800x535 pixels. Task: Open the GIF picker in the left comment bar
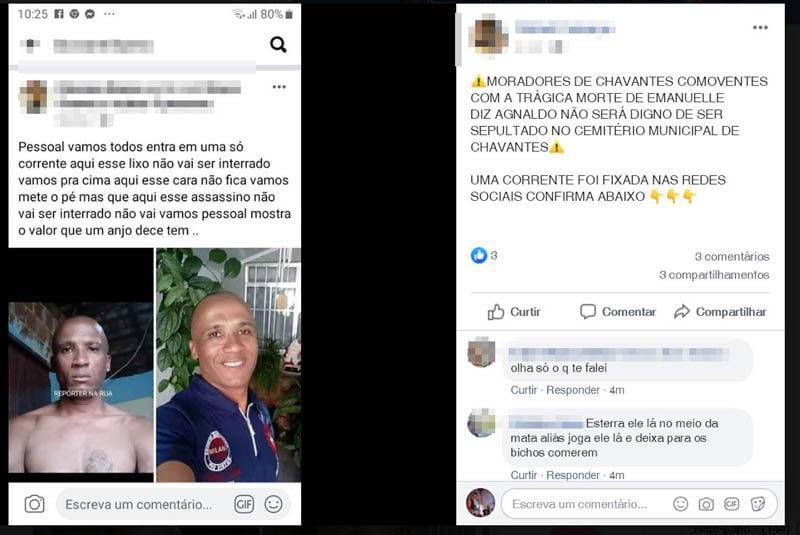click(x=244, y=504)
